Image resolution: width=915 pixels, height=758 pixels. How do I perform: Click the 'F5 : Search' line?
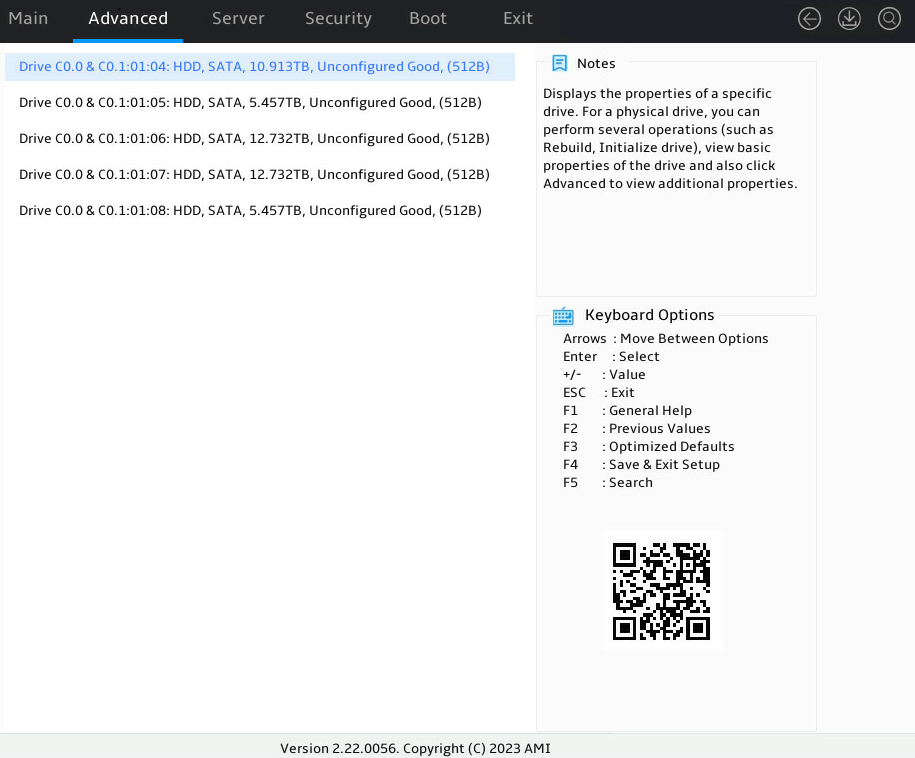pos(607,483)
